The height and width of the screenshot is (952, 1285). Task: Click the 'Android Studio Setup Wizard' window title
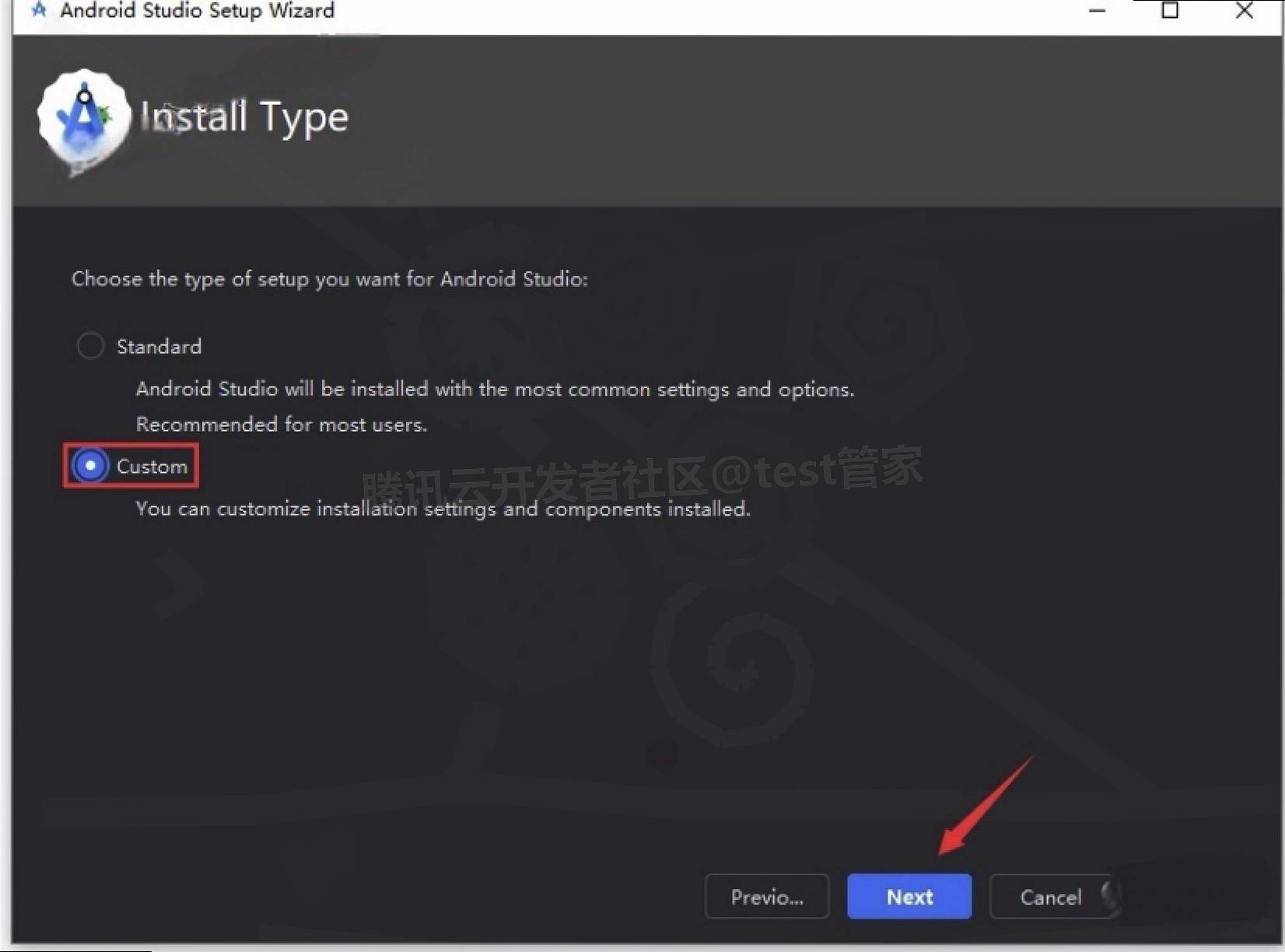click(197, 11)
